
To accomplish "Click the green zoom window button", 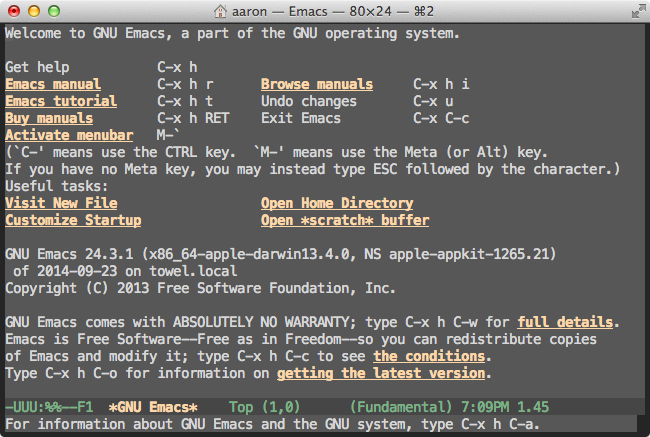I will pos(54,11).
